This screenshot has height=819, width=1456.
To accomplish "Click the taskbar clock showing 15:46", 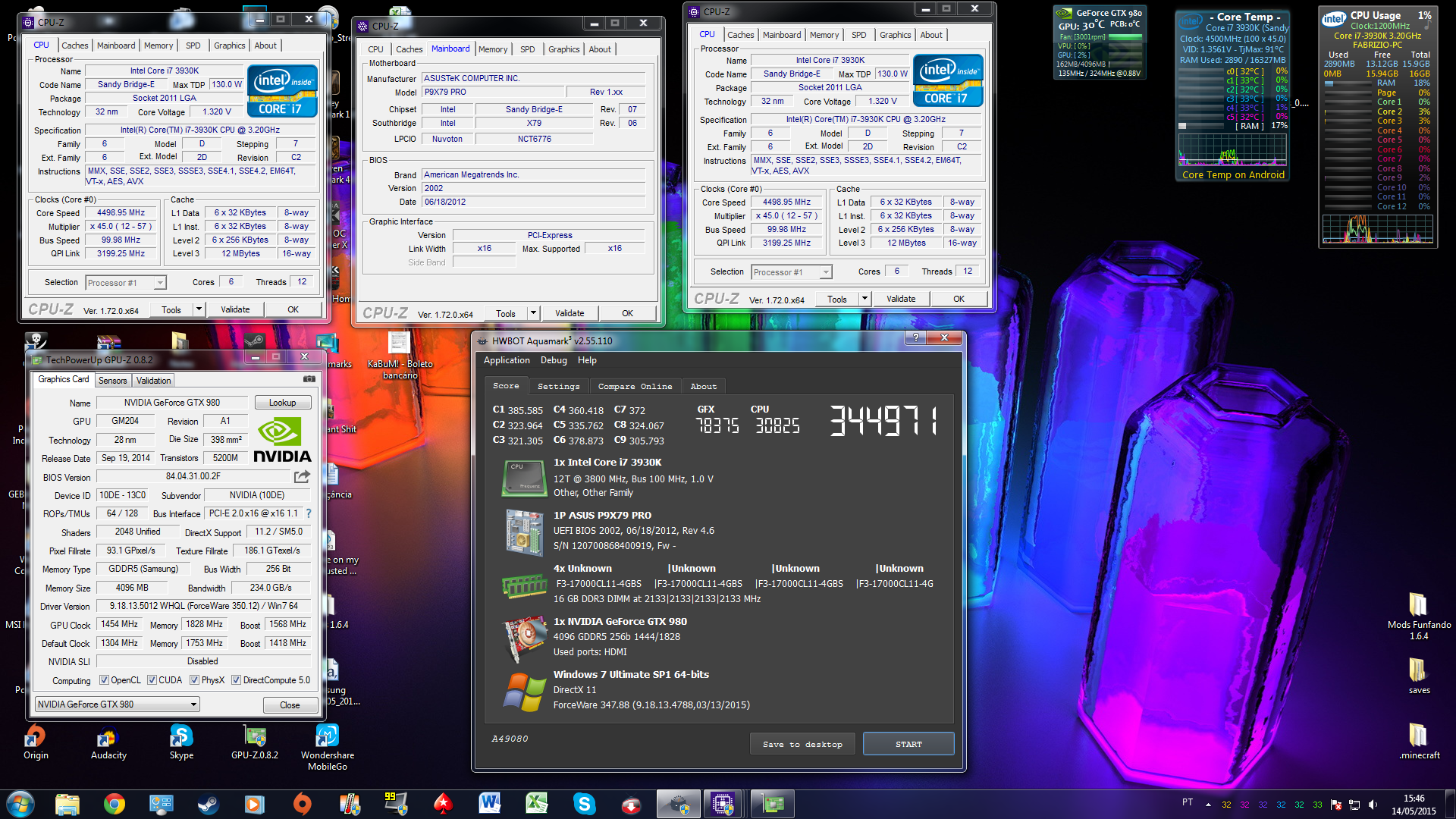I will click(1414, 805).
